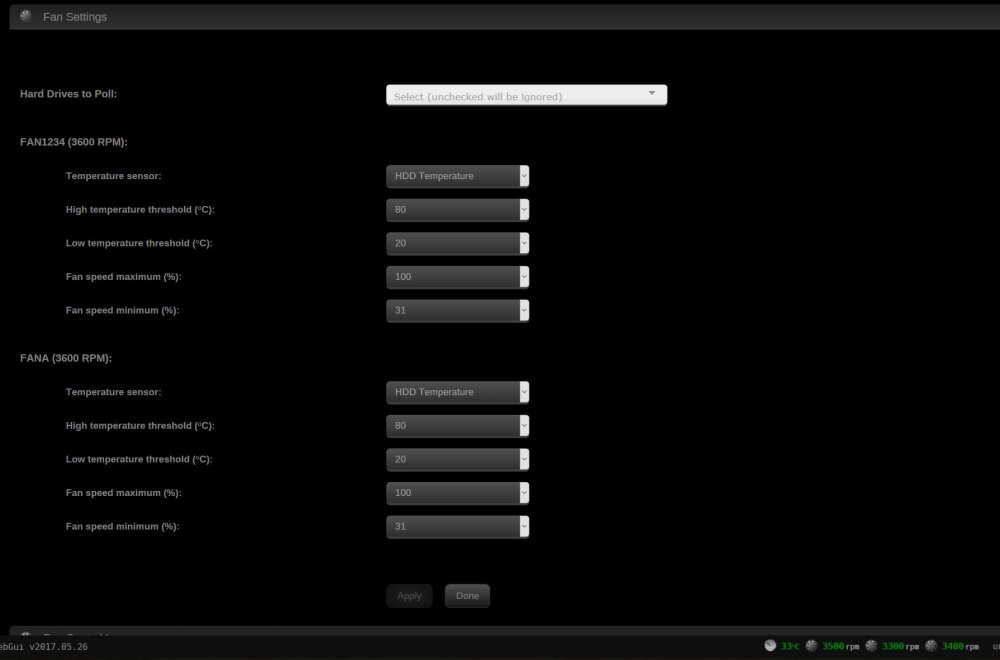Open FANA Fan speed maximum dropdown

[x=457, y=493]
